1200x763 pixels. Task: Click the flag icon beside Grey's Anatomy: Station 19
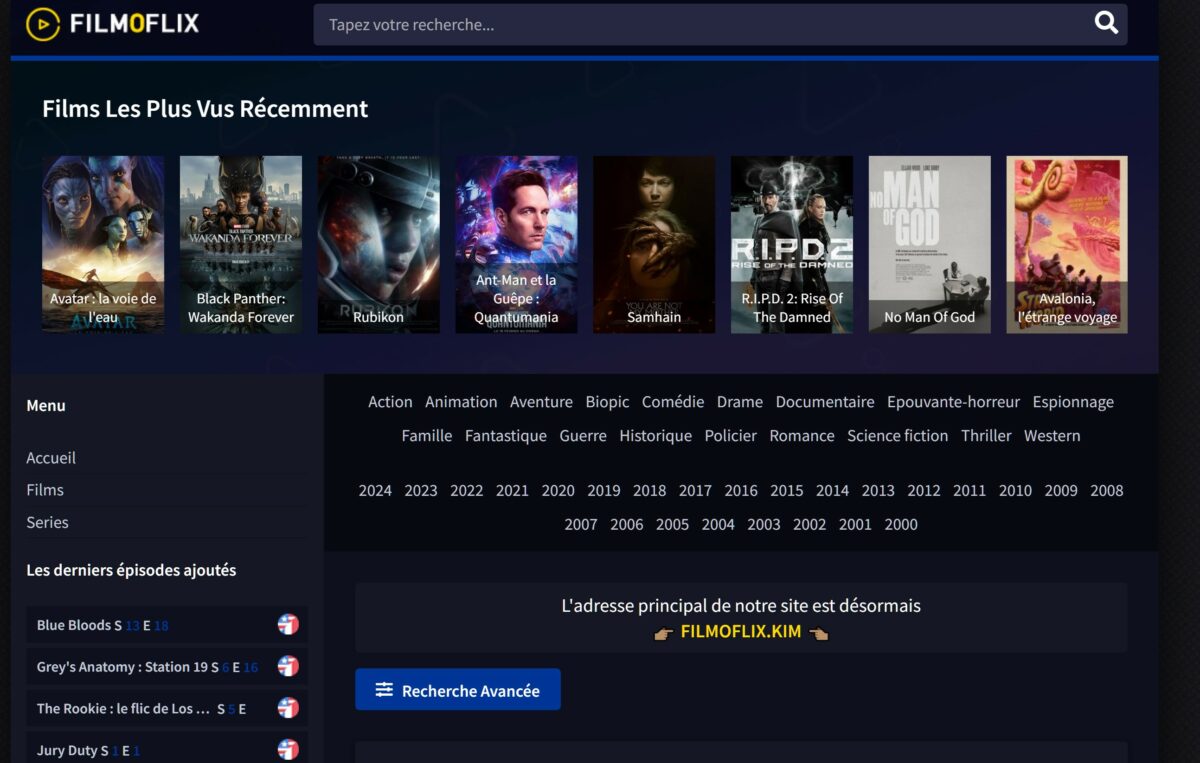point(288,666)
